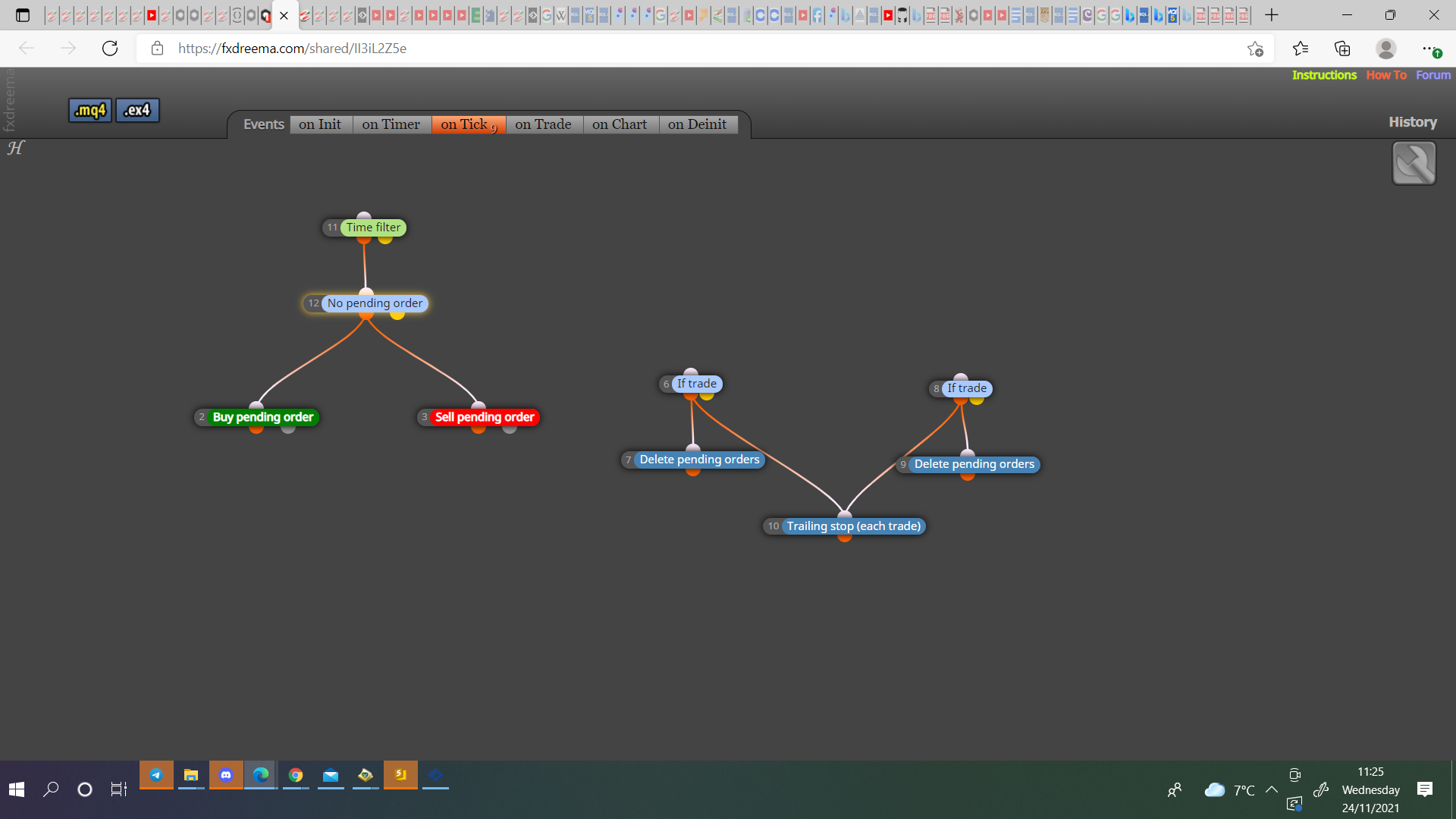Add this page to favorites
The height and width of the screenshot is (819, 1456).
pyautogui.click(x=1255, y=49)
